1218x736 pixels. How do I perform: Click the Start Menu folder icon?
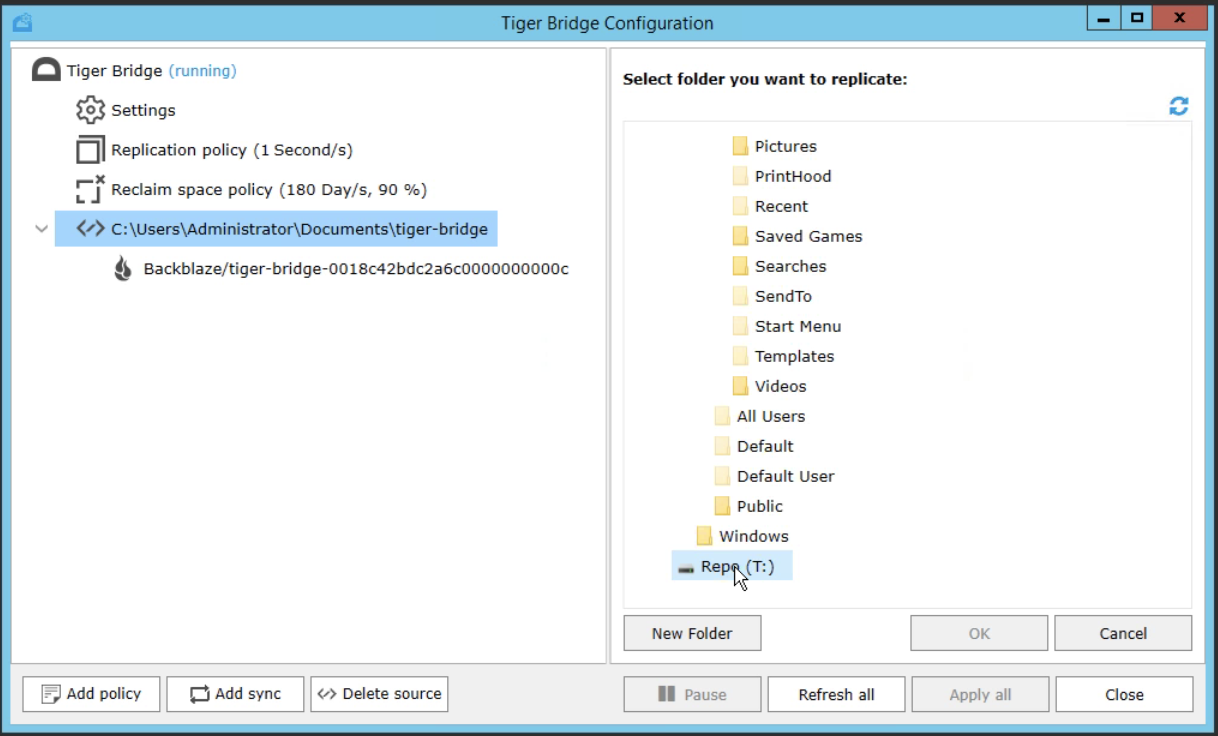pos(740,326)
